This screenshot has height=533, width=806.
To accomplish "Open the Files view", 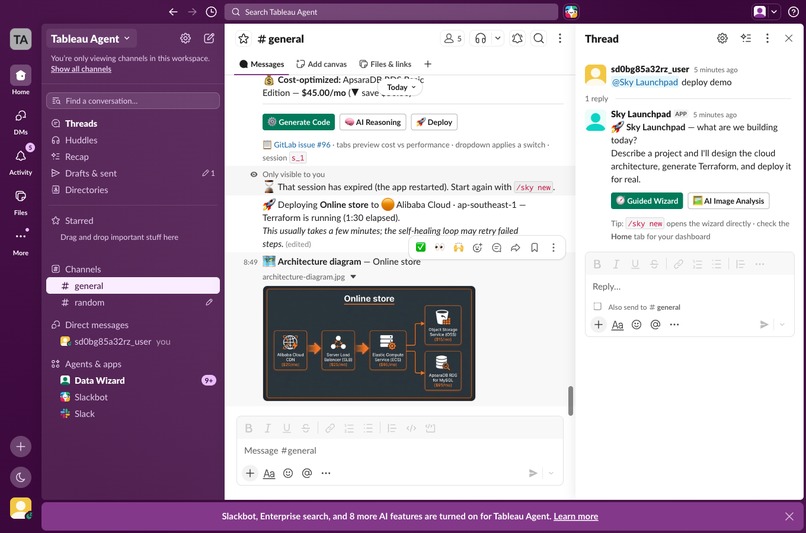I will click(21, 201).
